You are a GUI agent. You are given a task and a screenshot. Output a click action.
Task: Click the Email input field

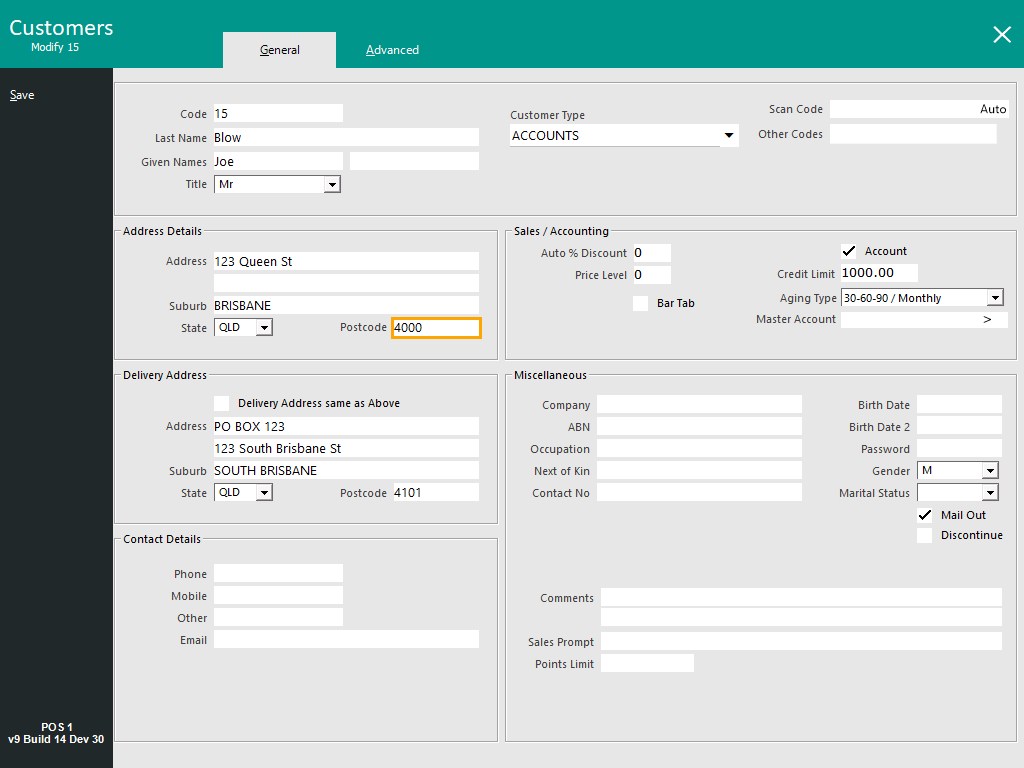pyautogui.click(x=346, y=640)
